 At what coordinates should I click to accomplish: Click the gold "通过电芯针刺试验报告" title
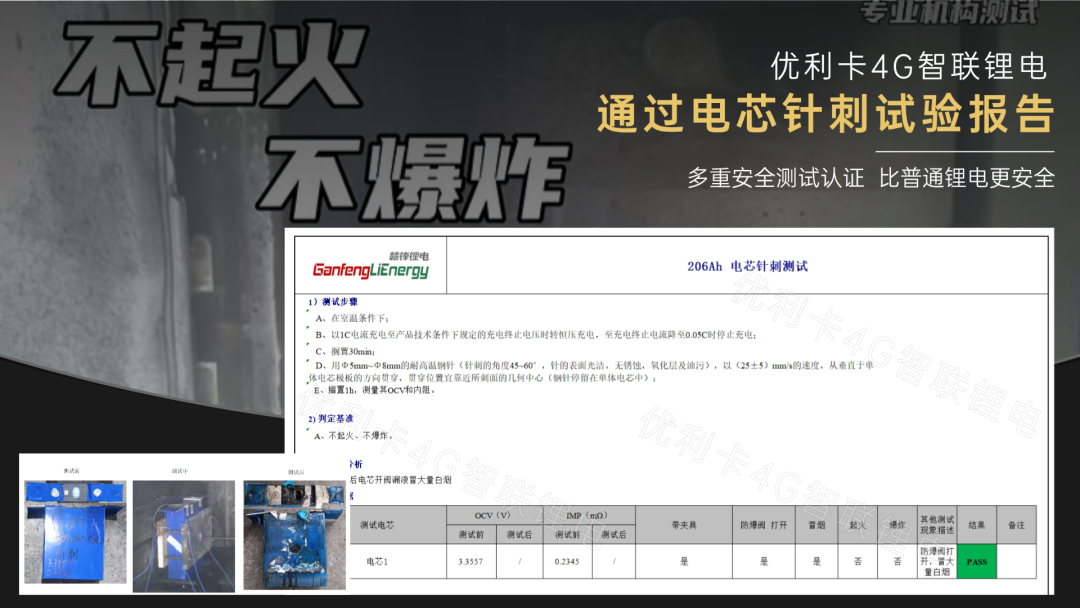coord(825,114)
